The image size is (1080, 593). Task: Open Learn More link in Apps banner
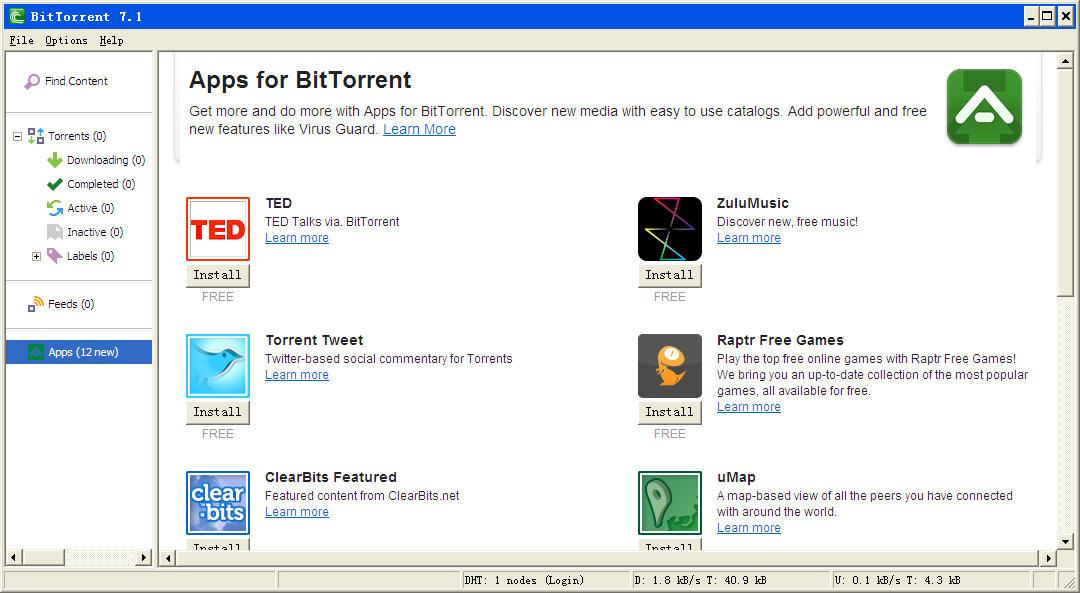pos(419,129)
